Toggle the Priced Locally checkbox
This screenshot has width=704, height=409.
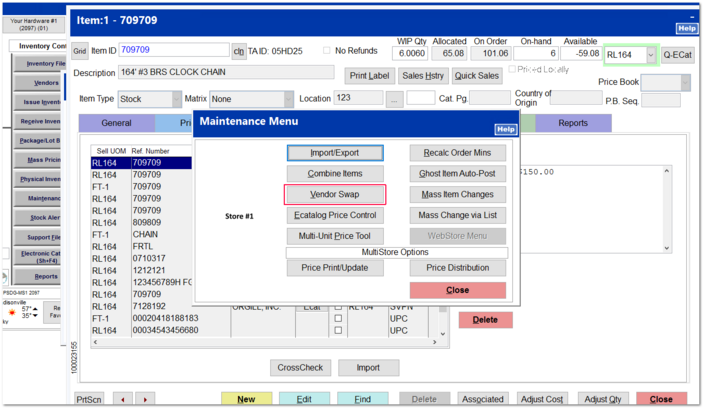[512, 69]
